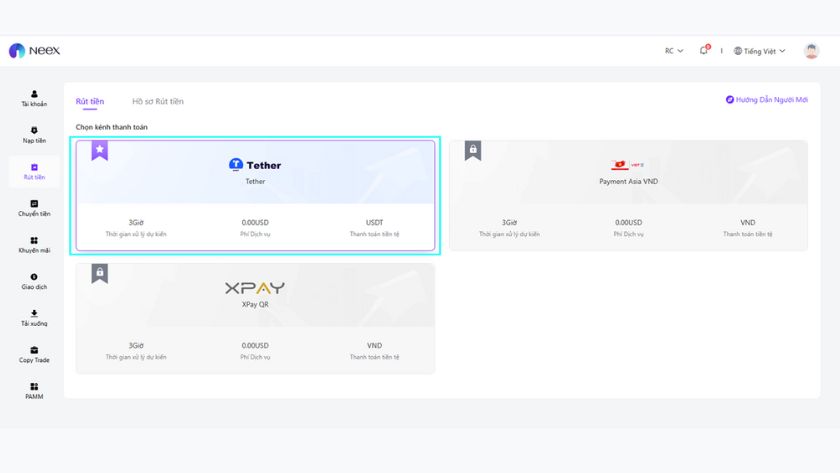Click 3Giờ on Payment Asia VND card
840x473 pixels.
[x=509, y=222]
